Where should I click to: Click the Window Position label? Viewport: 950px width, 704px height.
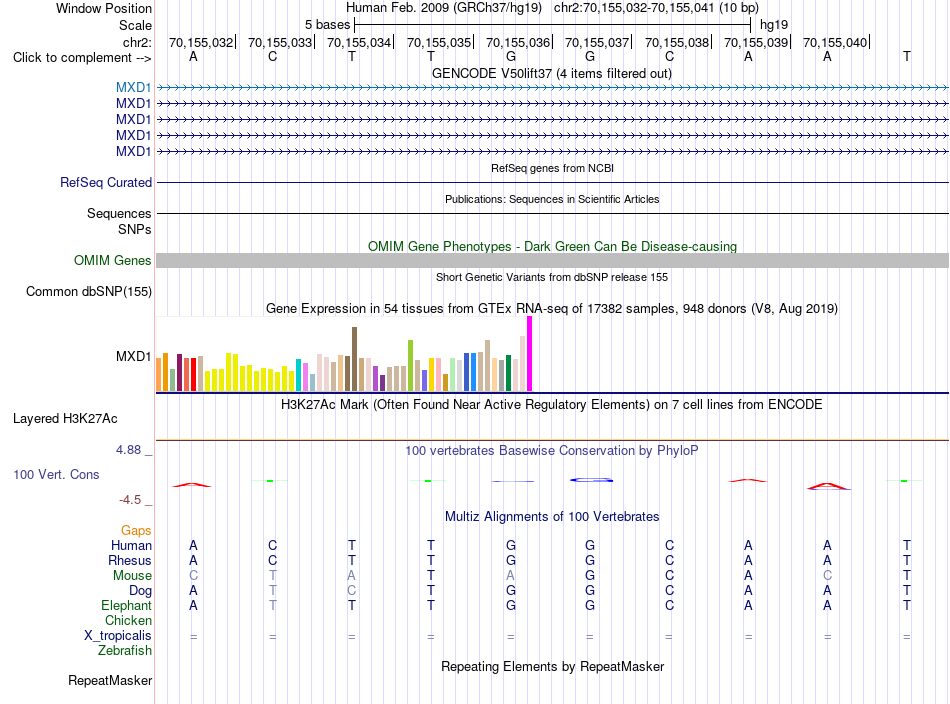click(104, 8)
